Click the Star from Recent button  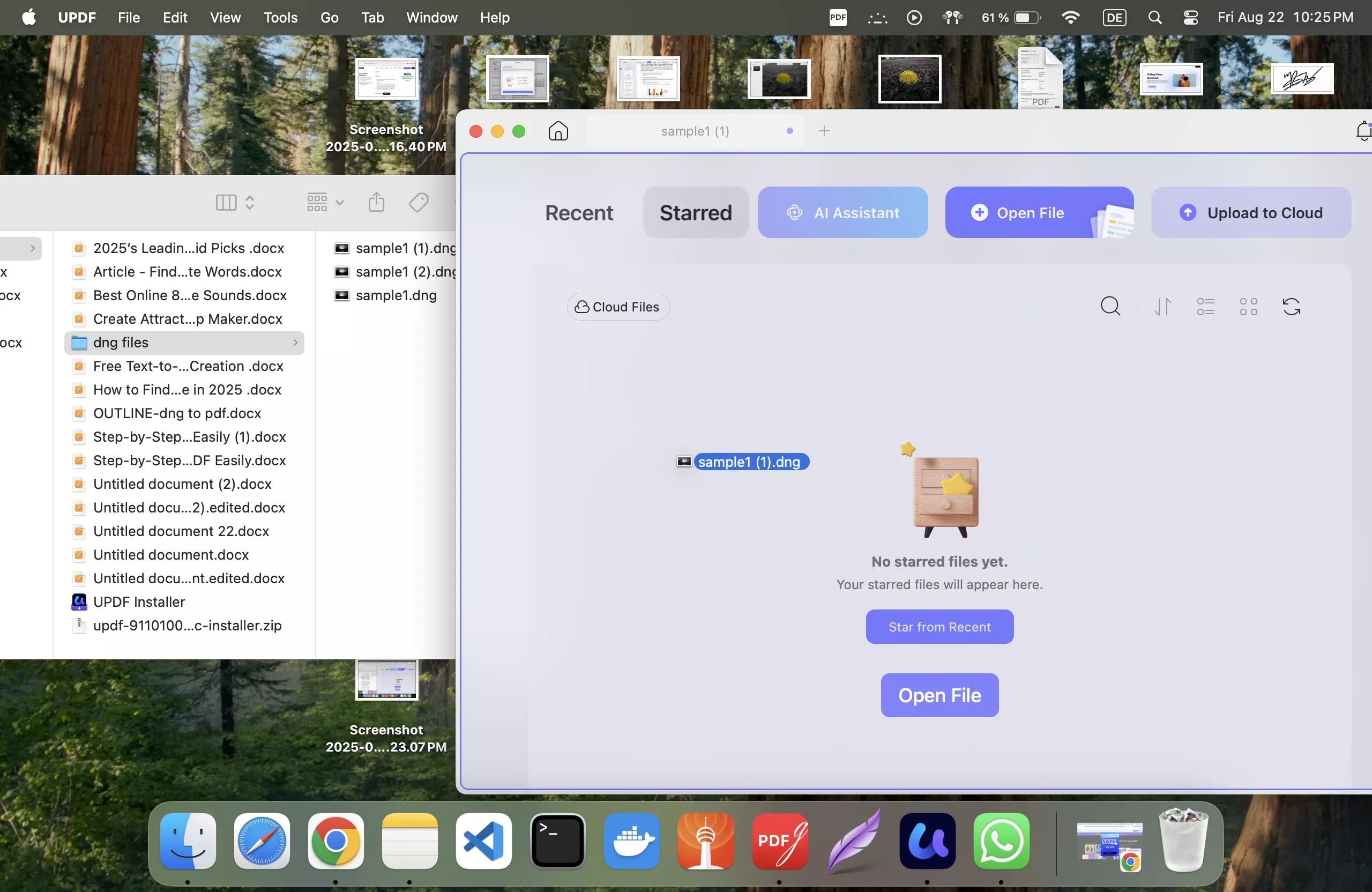939,627
